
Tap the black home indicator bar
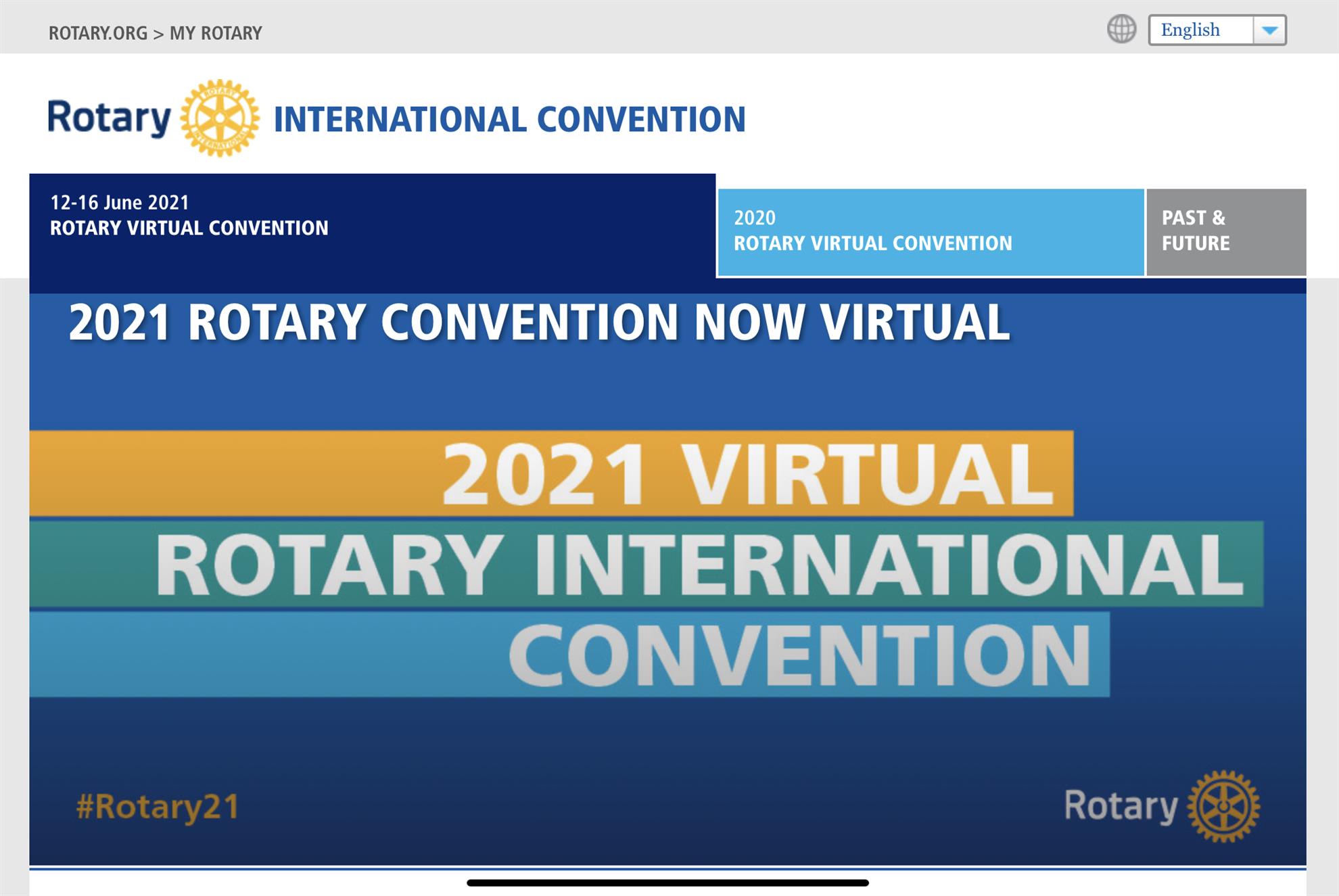(x=667, y=882)
